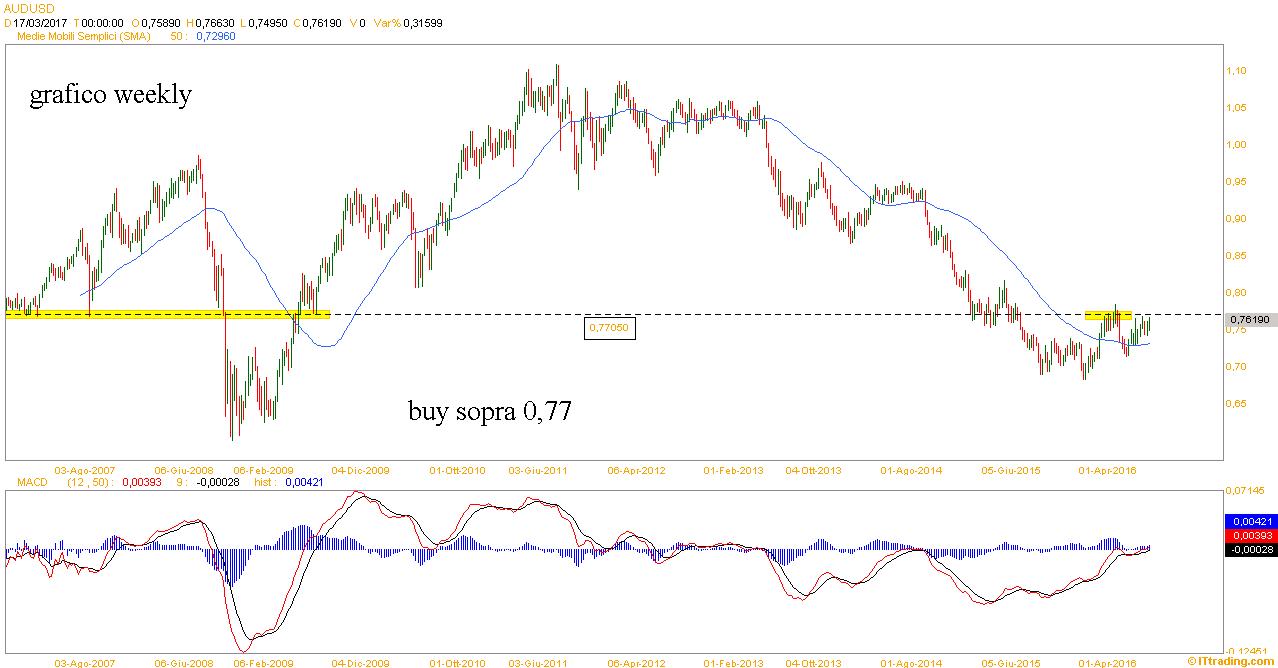This screenshot has height=668, width=1278.
Task: Select the 'buy sopra 0,77' text annotation
Action: tap(490, 411)
